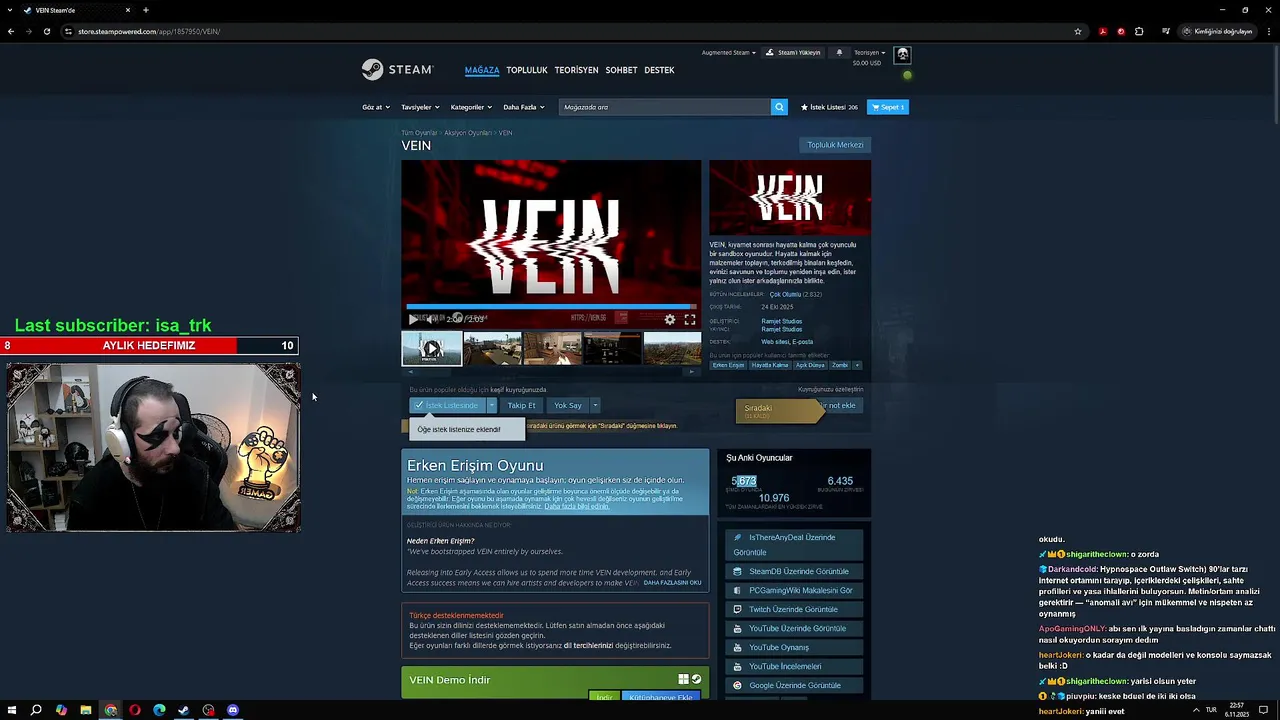Open Windows Start menu
This screenshot has width=1280, height=720.
point(11,710)
